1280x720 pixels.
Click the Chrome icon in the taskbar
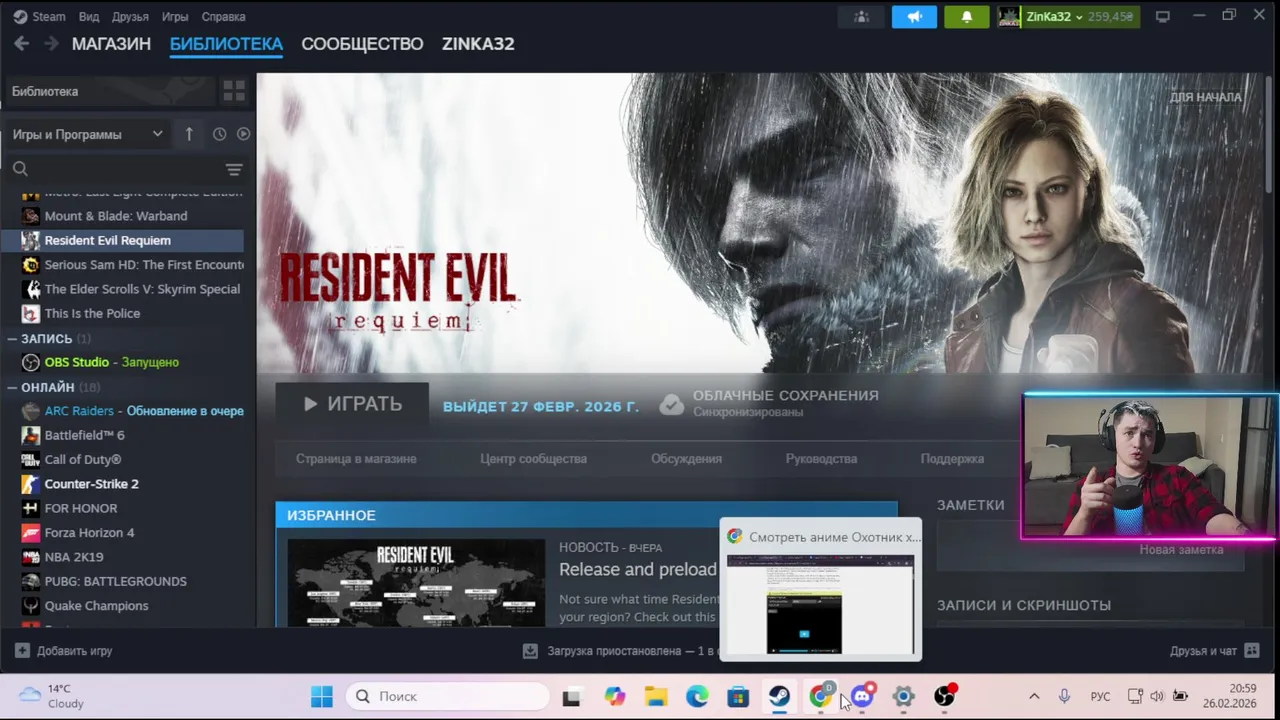(x=820, y=697)
